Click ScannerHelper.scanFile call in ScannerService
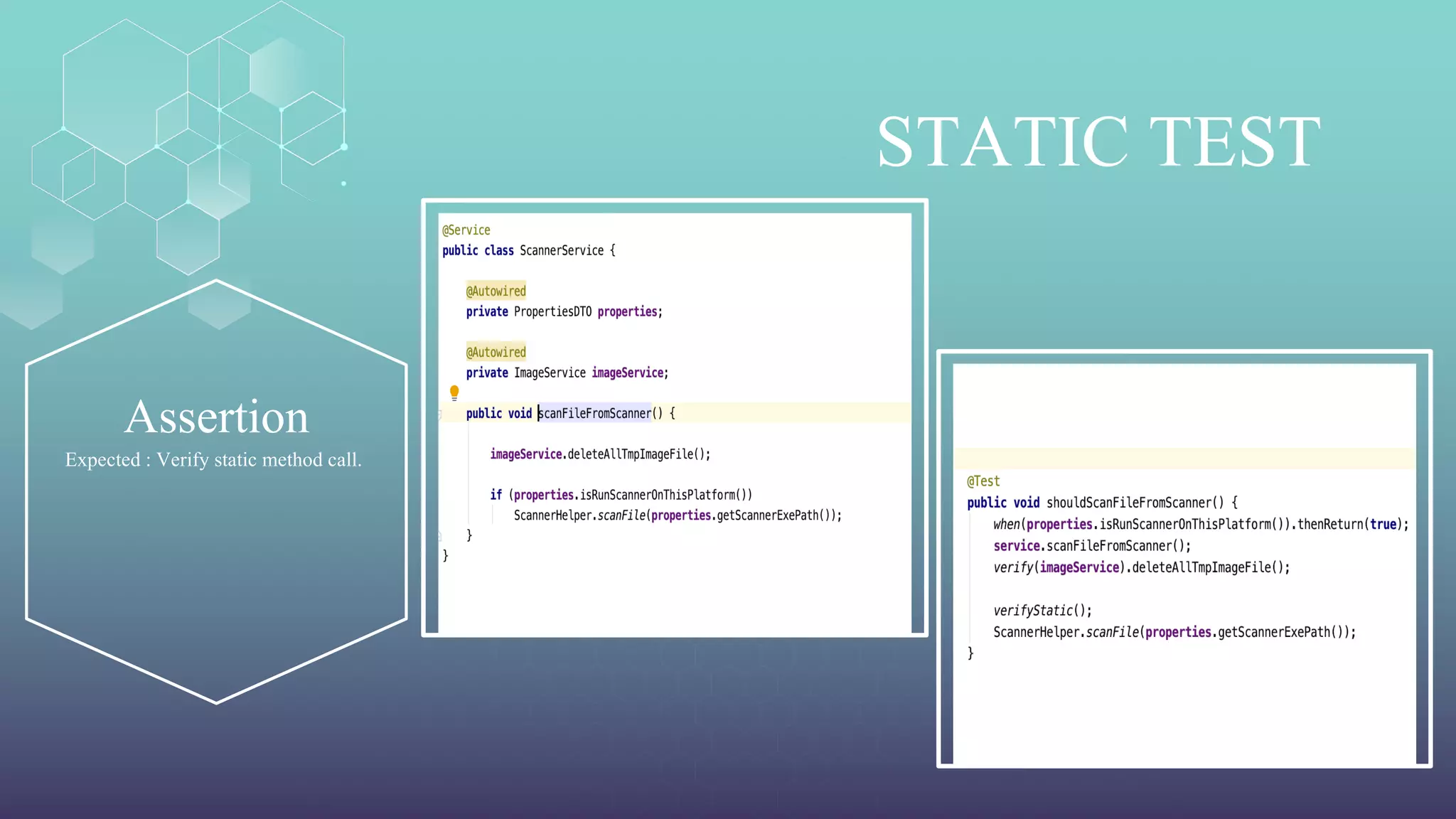The height and width of the screenshot is (819, 1456). click(x=678, y=515)
